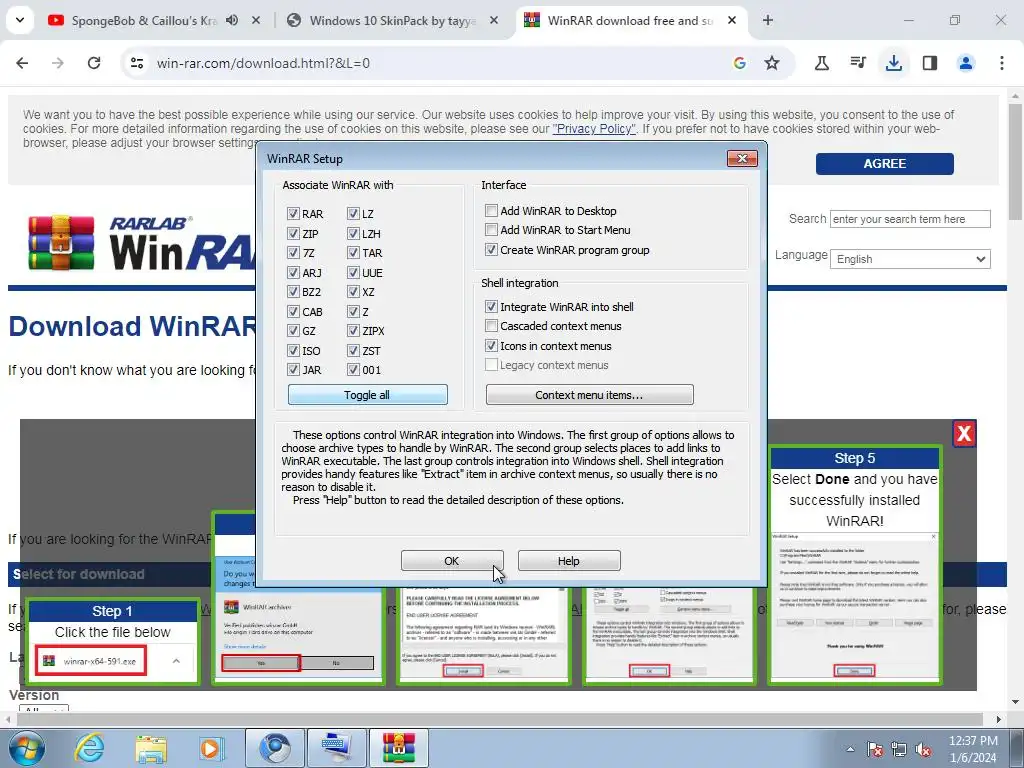
Task: Expand the winrar-x64-591.exe download chevron
Action: (176, 661)
